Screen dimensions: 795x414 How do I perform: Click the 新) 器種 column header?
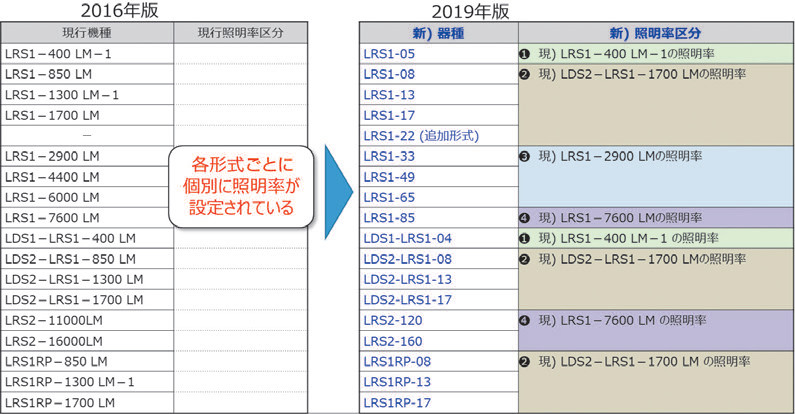point(438,32)
